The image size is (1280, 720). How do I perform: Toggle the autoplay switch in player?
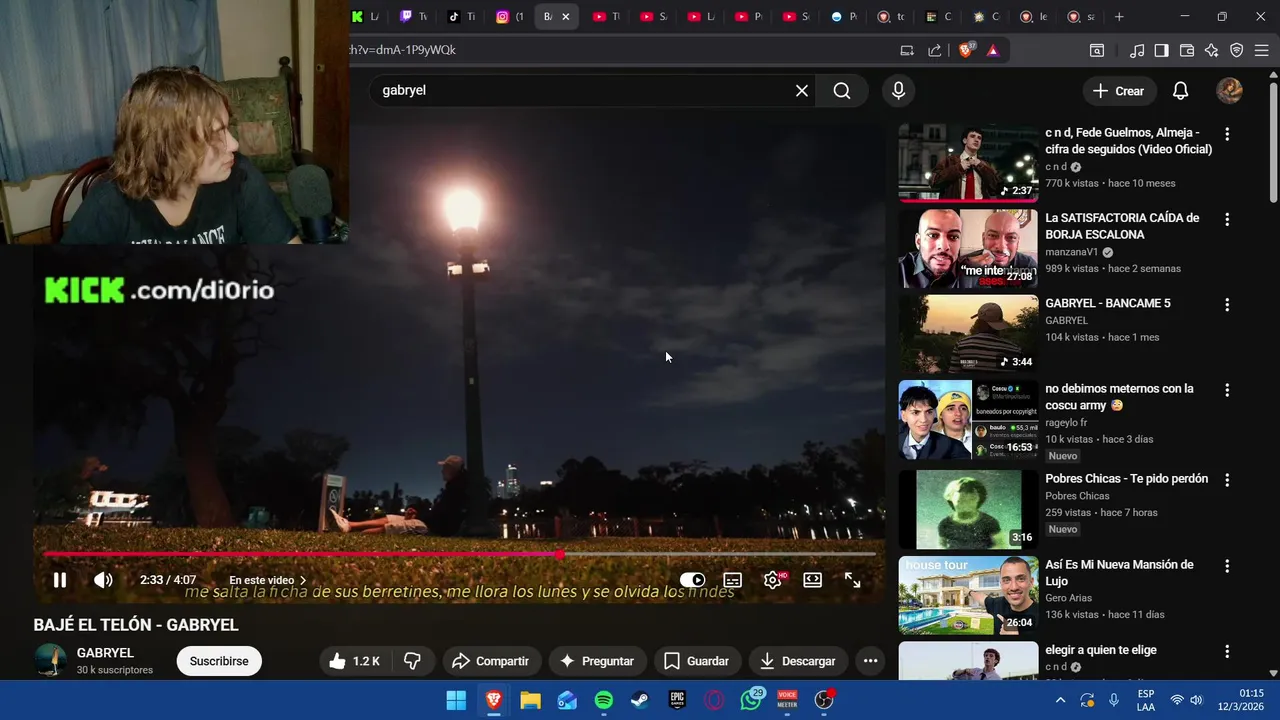click(x=692, y=580)
